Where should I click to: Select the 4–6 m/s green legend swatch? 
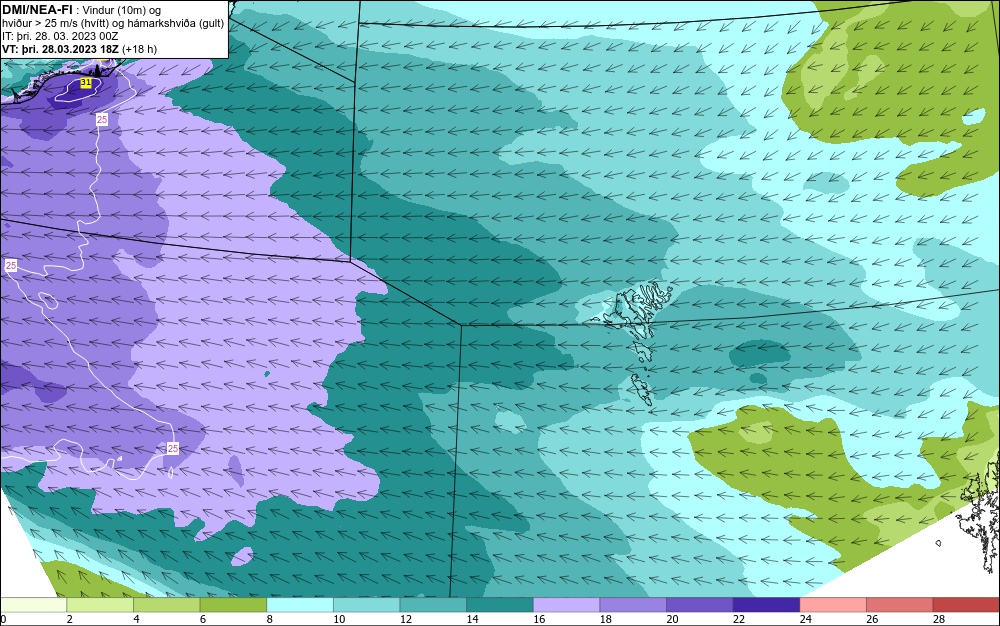click(166, 605)
